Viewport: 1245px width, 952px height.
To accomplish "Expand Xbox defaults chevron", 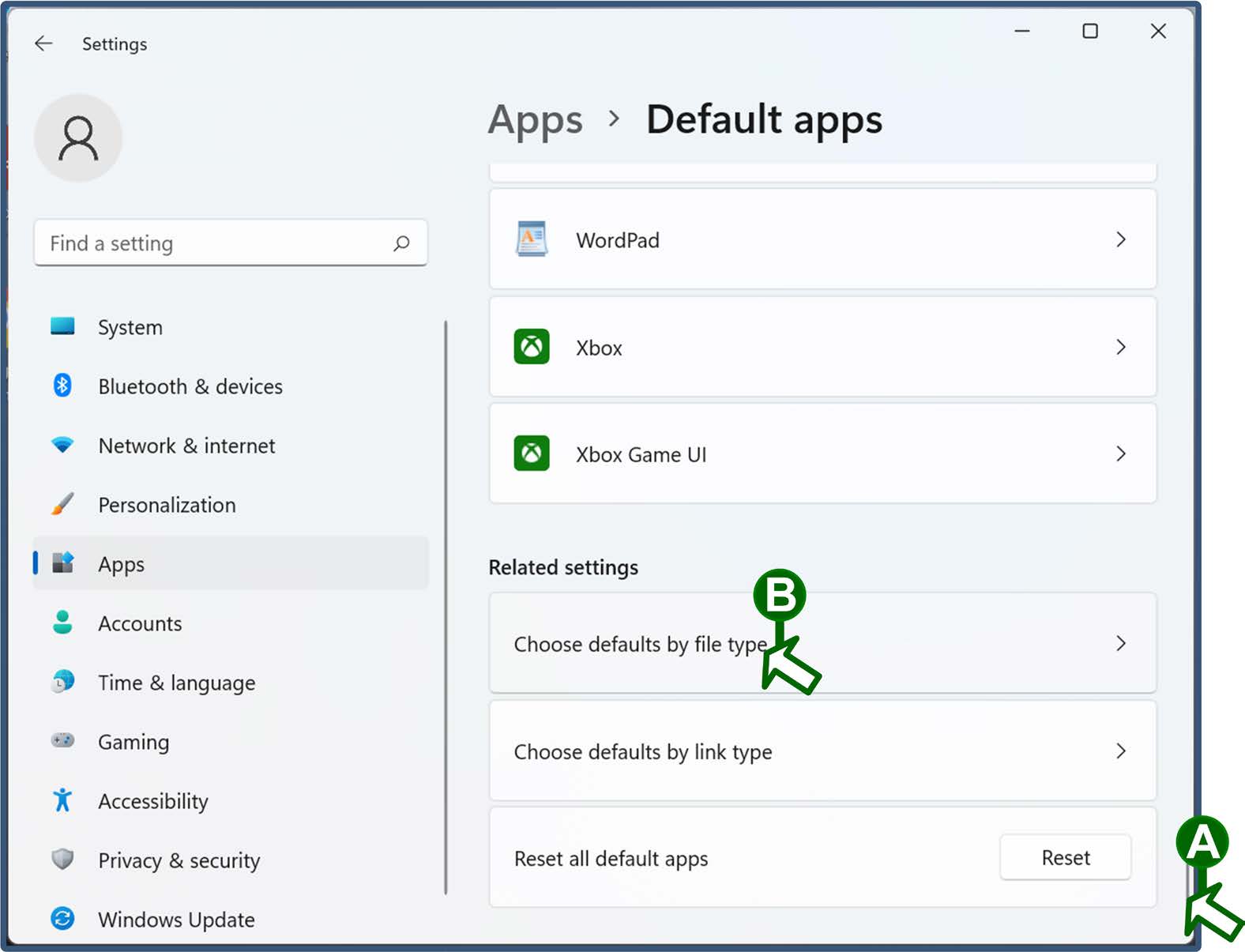I will pos(1121,347).
